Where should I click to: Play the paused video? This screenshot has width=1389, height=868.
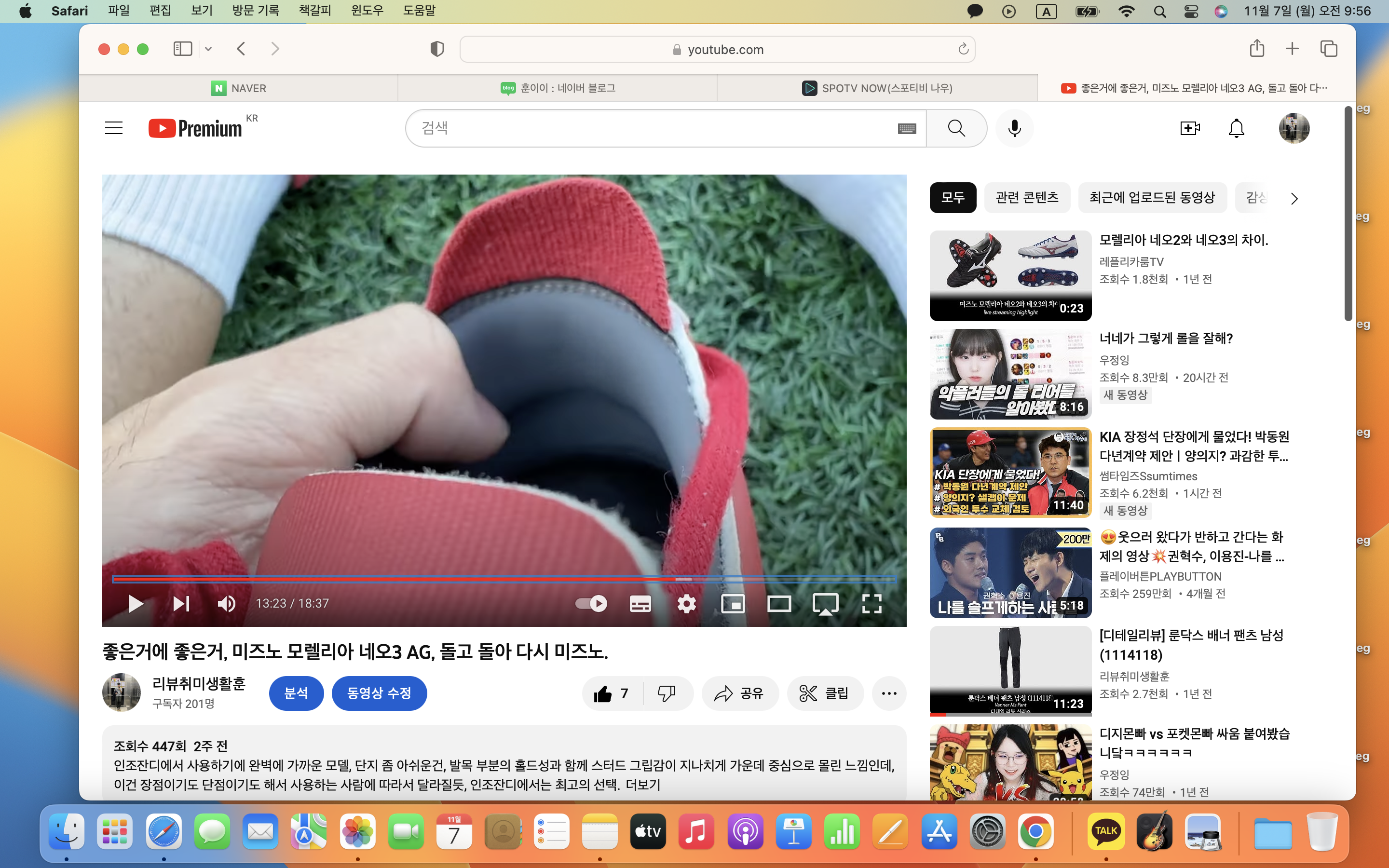tap(136, 603)
